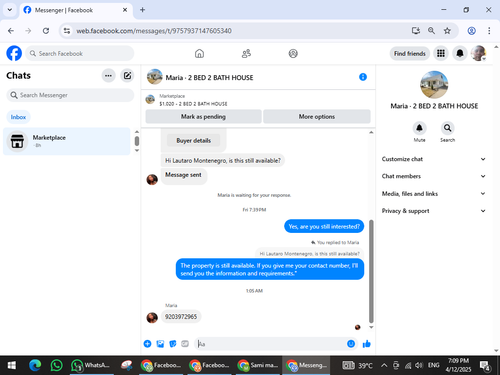Click conversation scrollbar thumb
The image size is (500, 375).
[371, 271]
